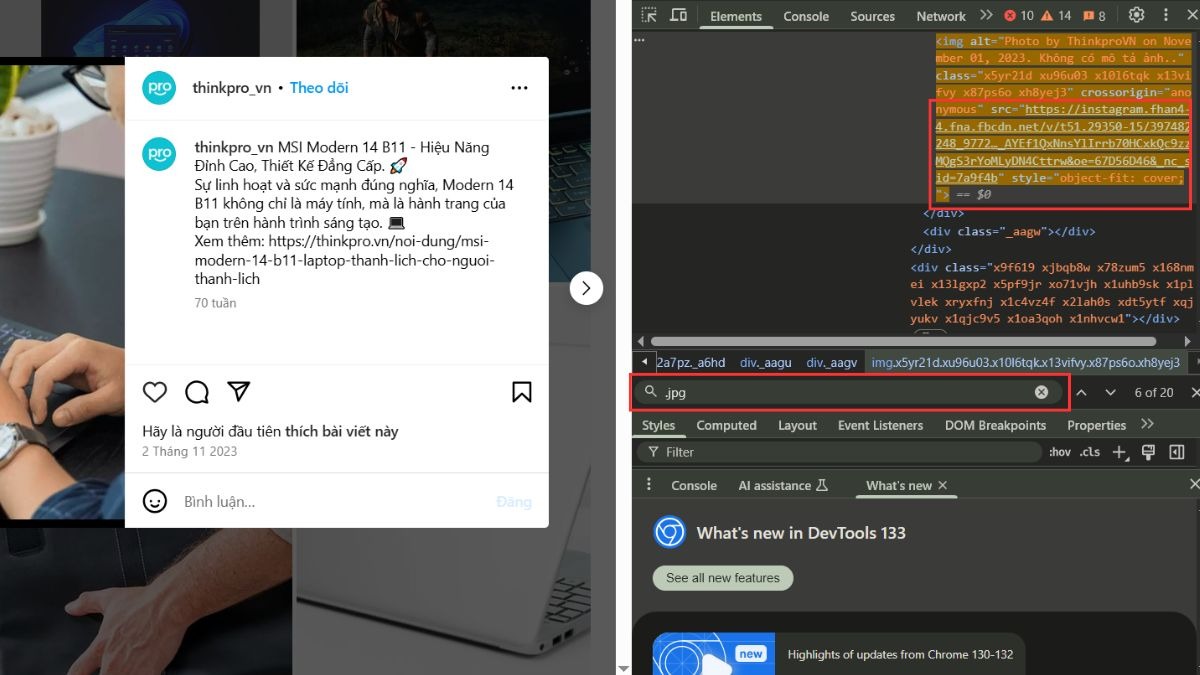Open the Console panel in the top bar
The height and width of the screenshot is (675, 1200).
click(x=806, y=16)
